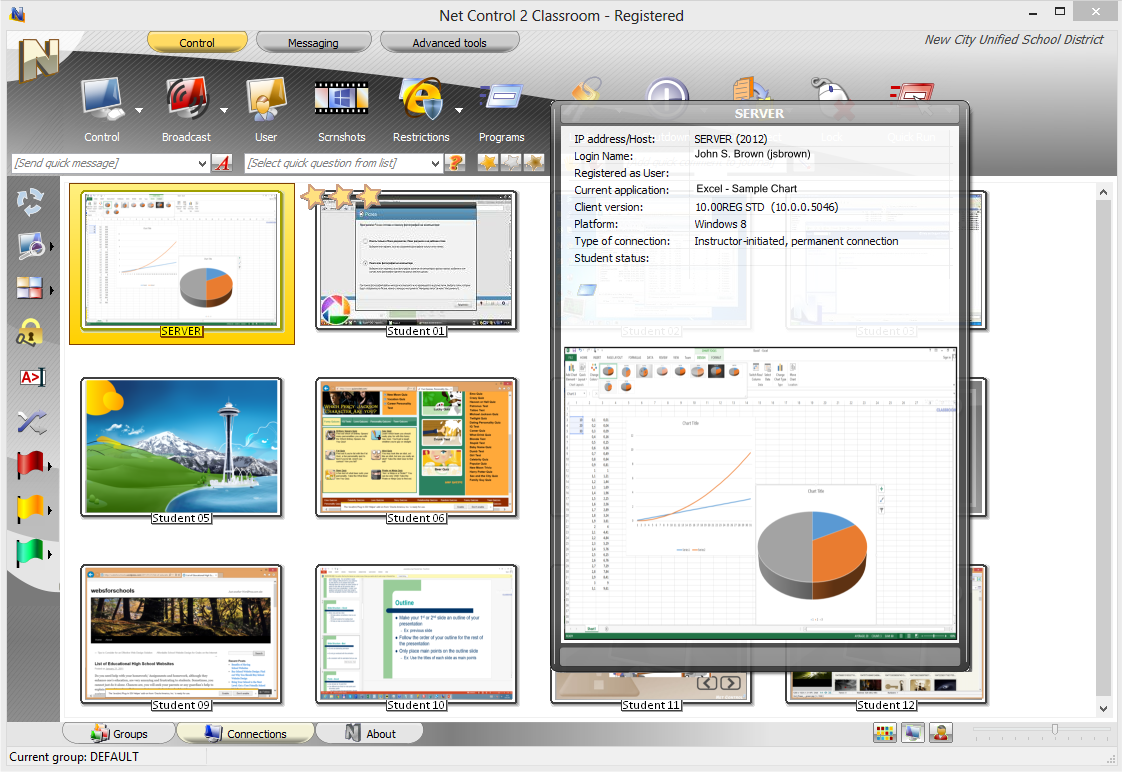Click the padlock and key sidebar icon

point(30,333)
